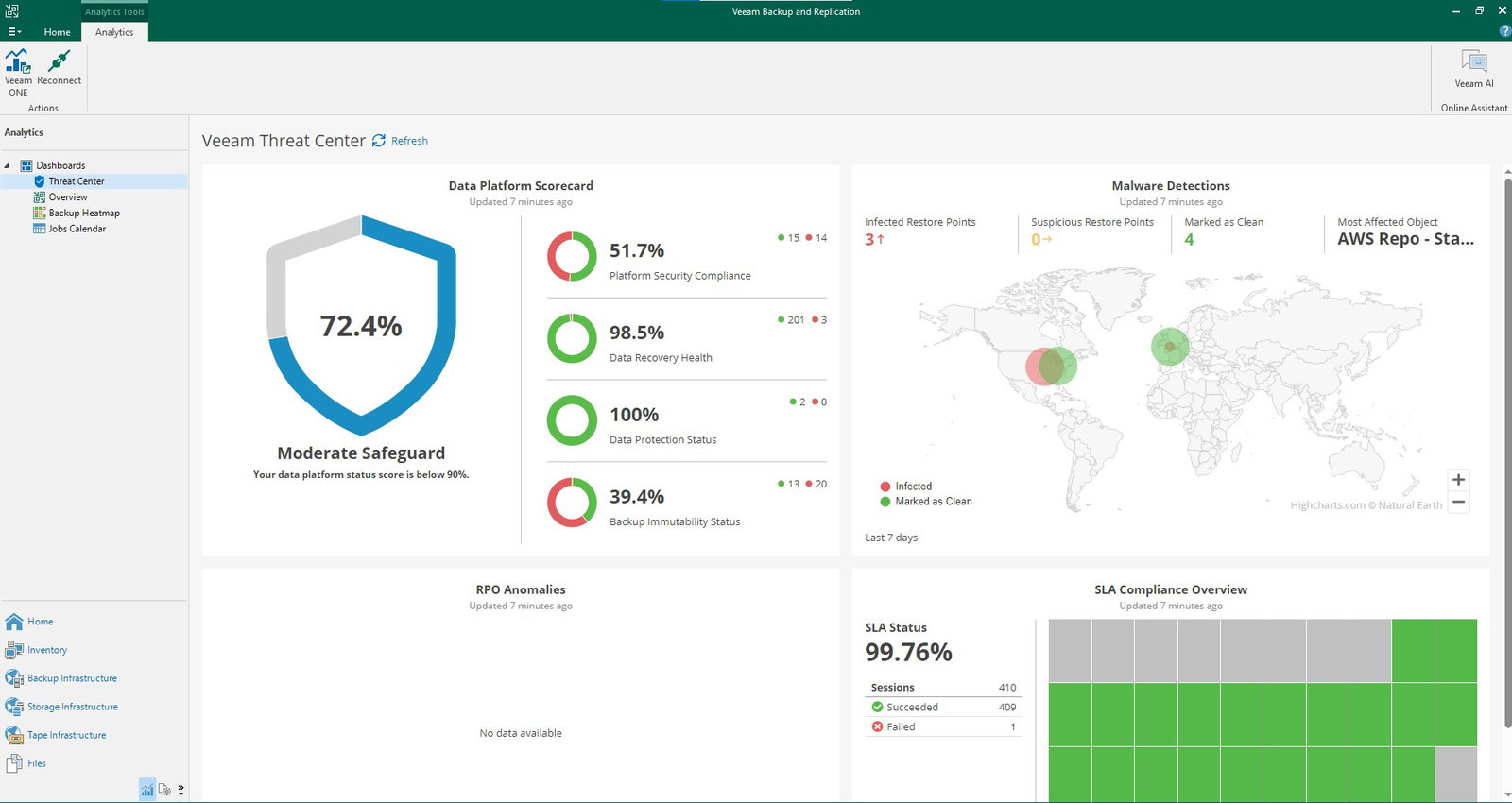Click red infected bubble over North America
The height and width of the screenshot is (803, 1512).
1044,367
